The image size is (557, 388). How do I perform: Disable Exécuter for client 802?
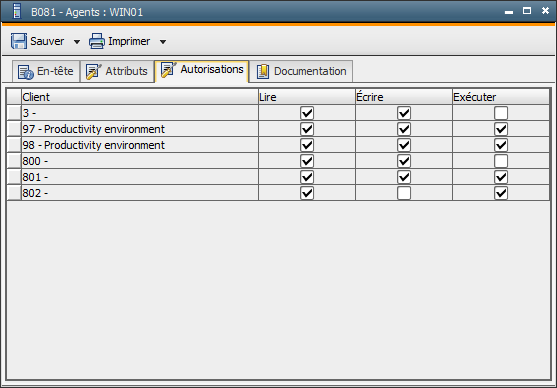[x=501, y=193]
